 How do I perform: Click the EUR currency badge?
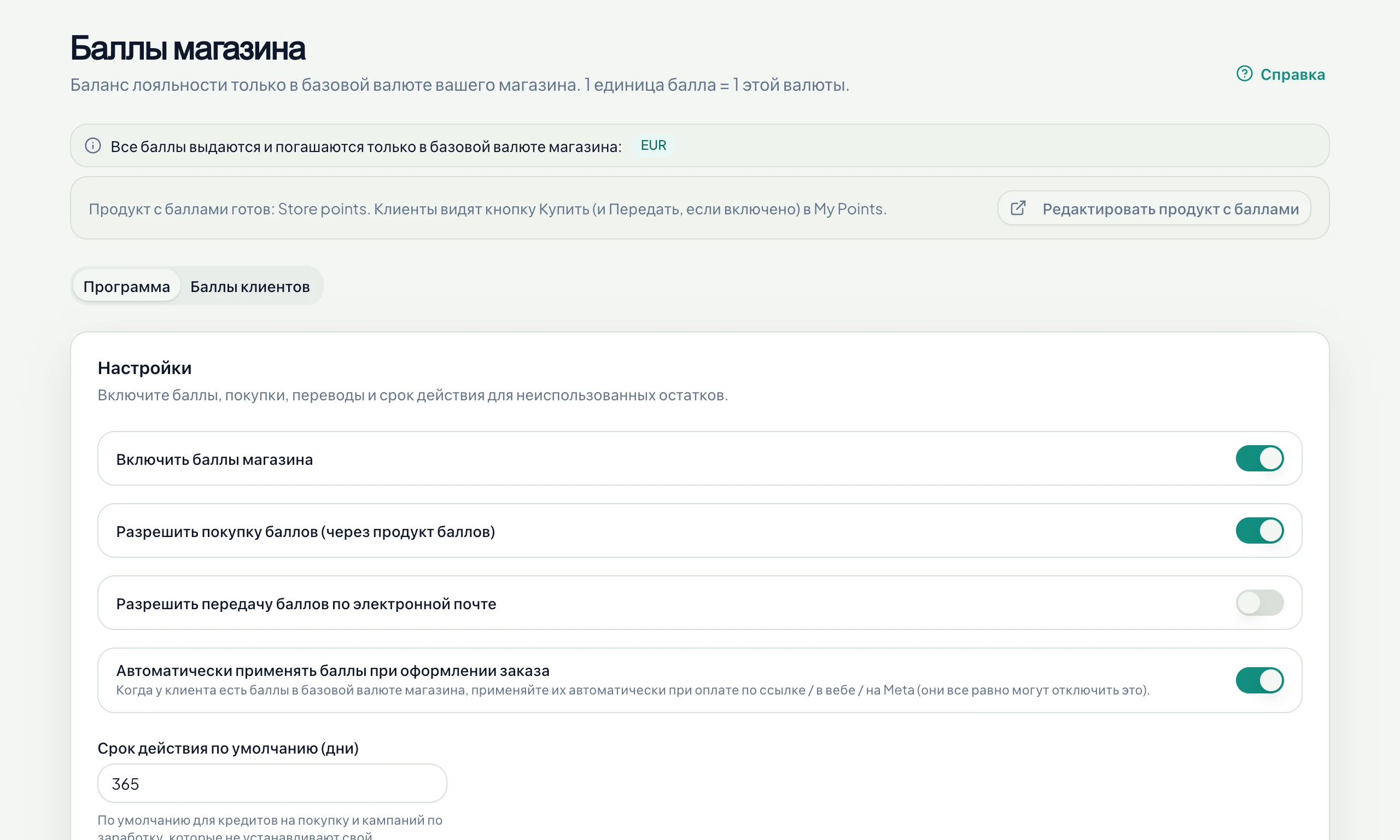tap(653, 145)
